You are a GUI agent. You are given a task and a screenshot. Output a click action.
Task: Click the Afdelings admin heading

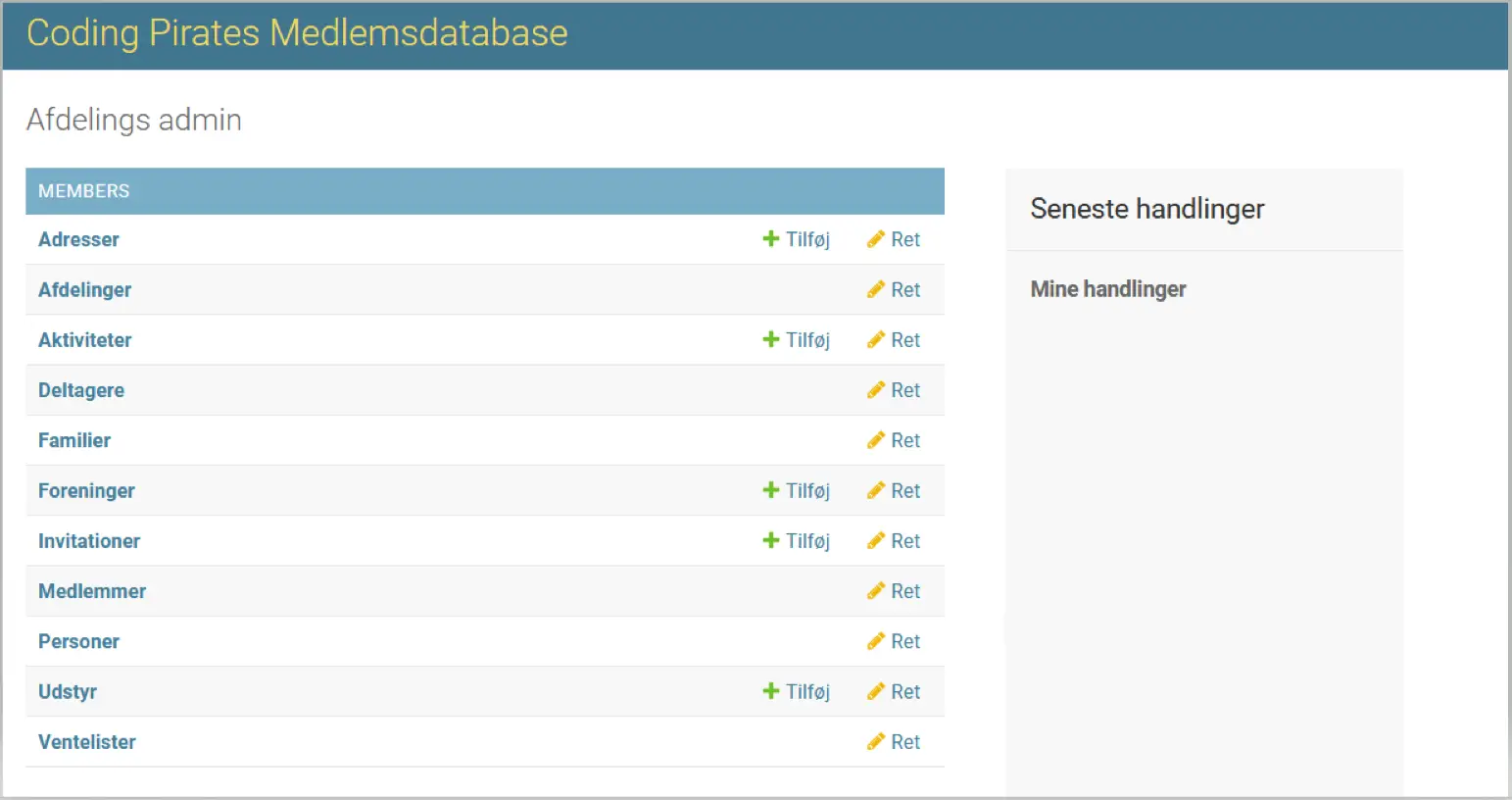(134, 120)
